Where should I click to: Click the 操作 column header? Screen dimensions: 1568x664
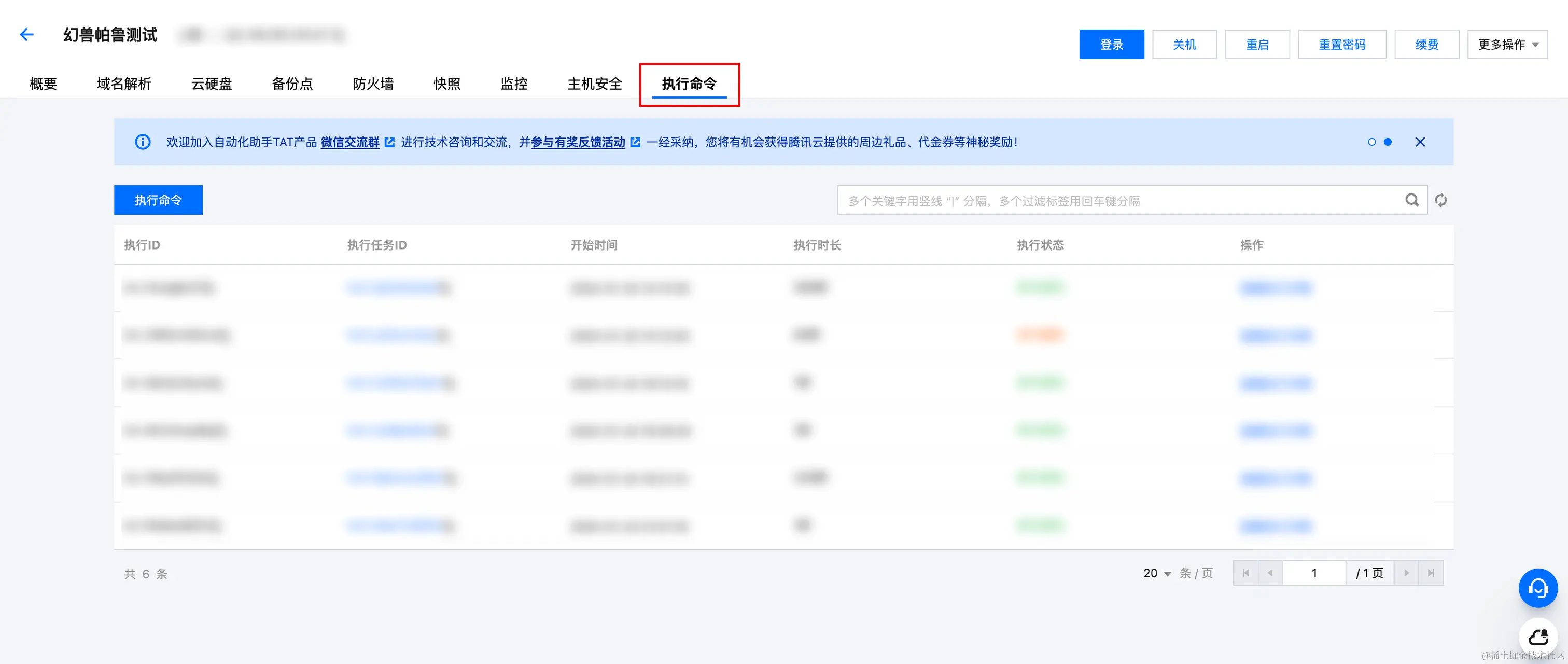pyautogui.click(x=1252, y=245)
